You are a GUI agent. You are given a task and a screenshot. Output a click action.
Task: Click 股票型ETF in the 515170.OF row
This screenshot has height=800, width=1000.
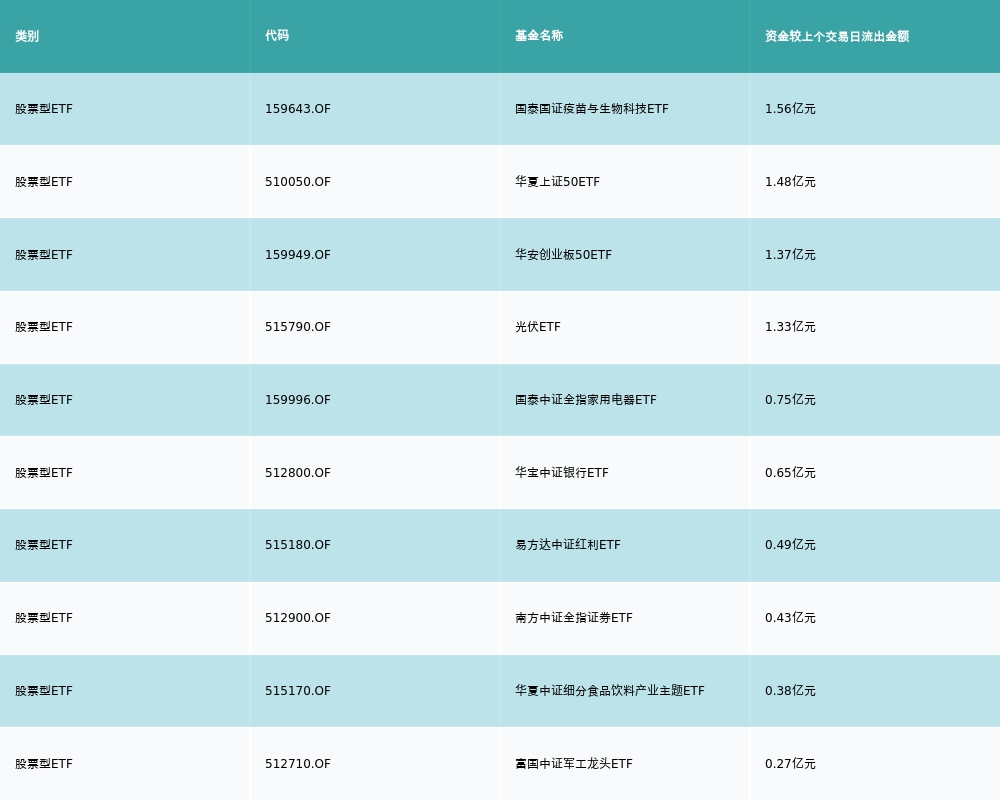point(44,691)
